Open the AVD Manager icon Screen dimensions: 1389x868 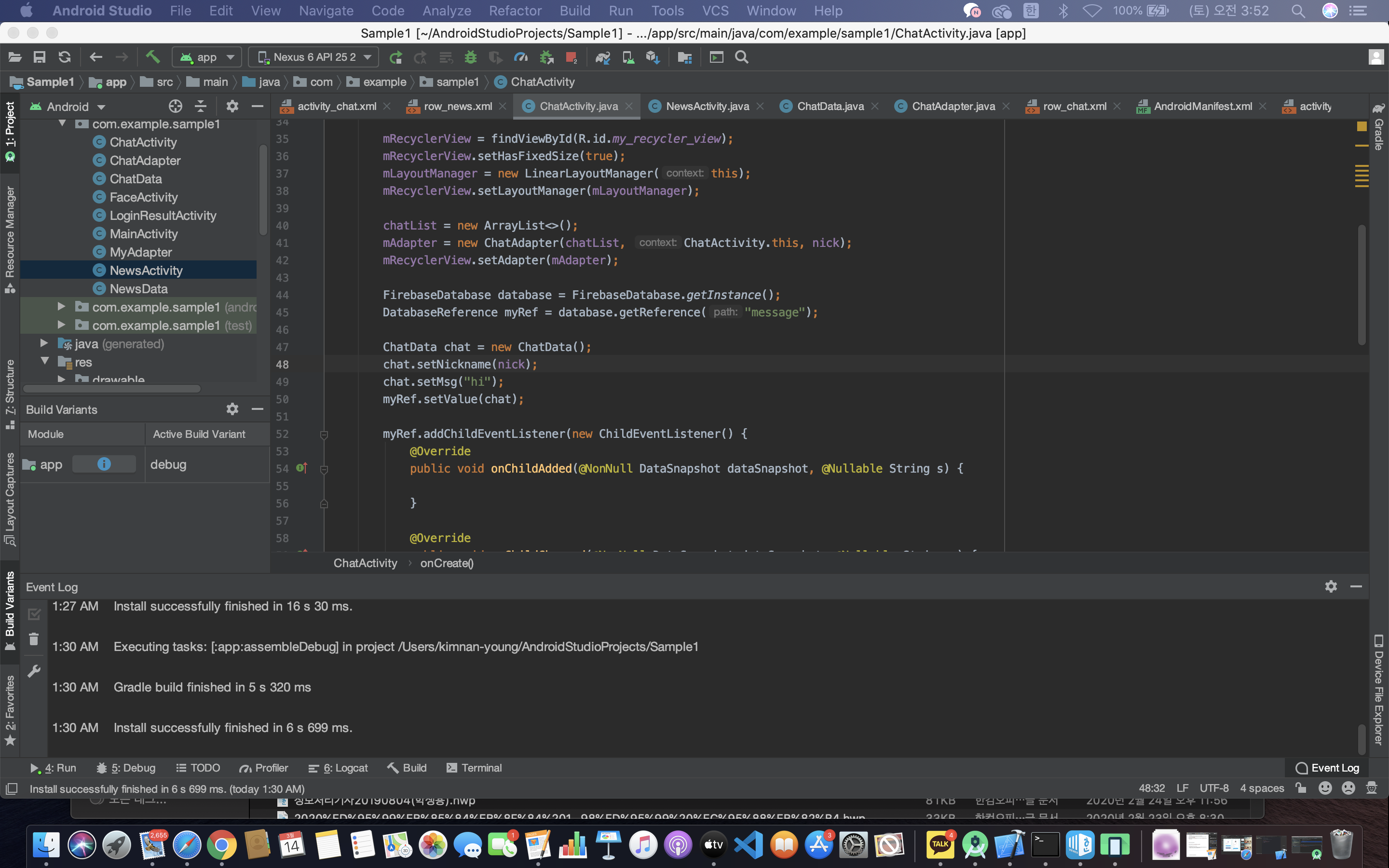click(628, 57)
